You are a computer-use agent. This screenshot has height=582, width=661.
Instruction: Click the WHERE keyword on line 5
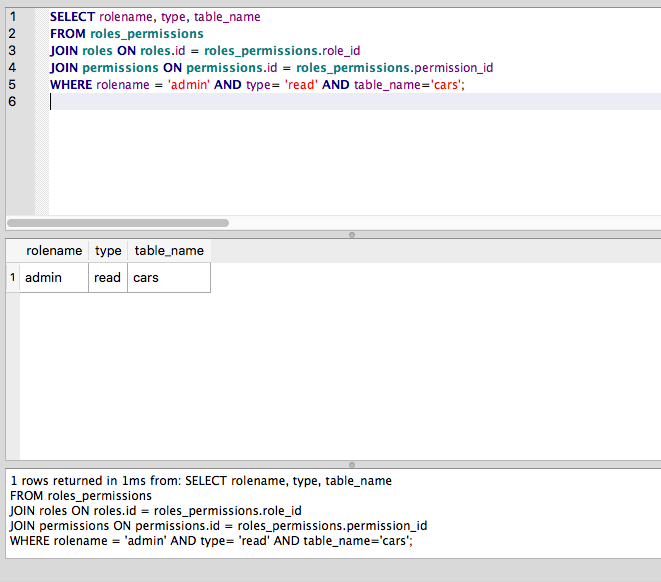point(71,85)
